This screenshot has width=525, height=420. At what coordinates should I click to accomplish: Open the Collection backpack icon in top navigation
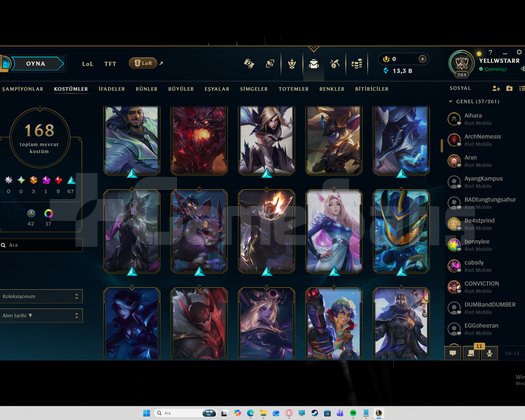pyautogui.click(x=314, y=64)
